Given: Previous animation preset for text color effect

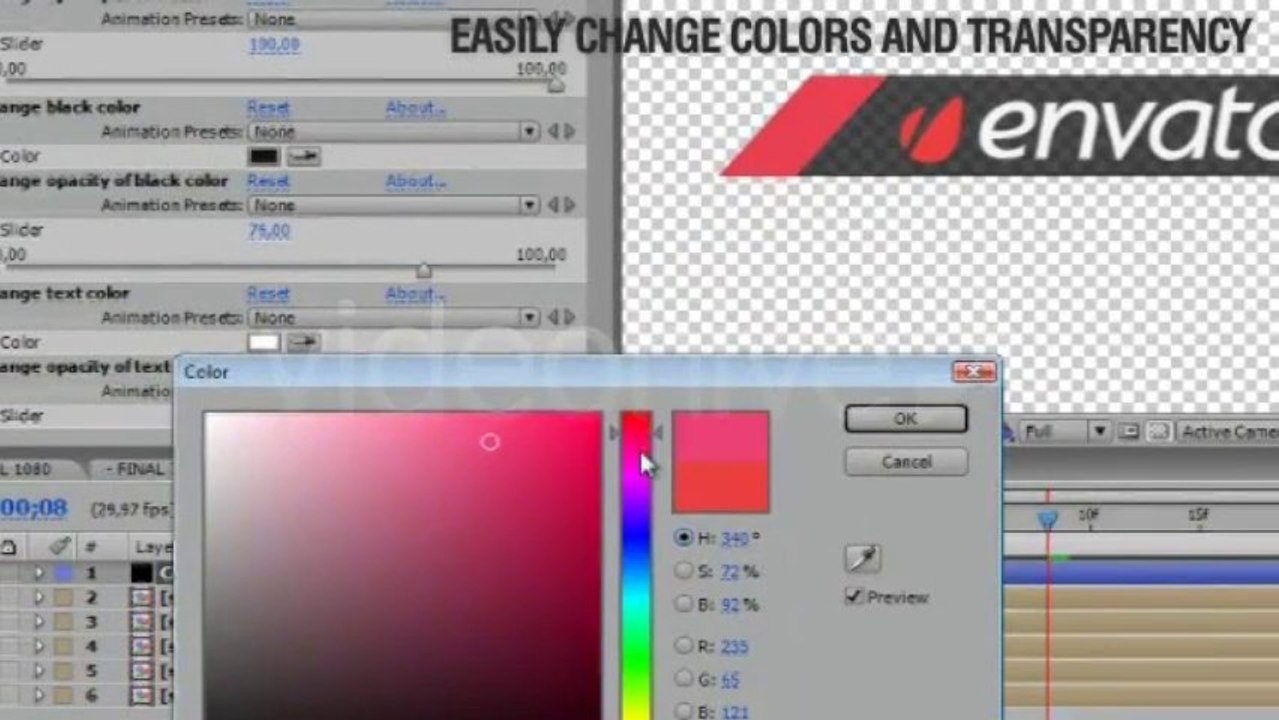Looking at the screenshot, I should click(553, 318).
